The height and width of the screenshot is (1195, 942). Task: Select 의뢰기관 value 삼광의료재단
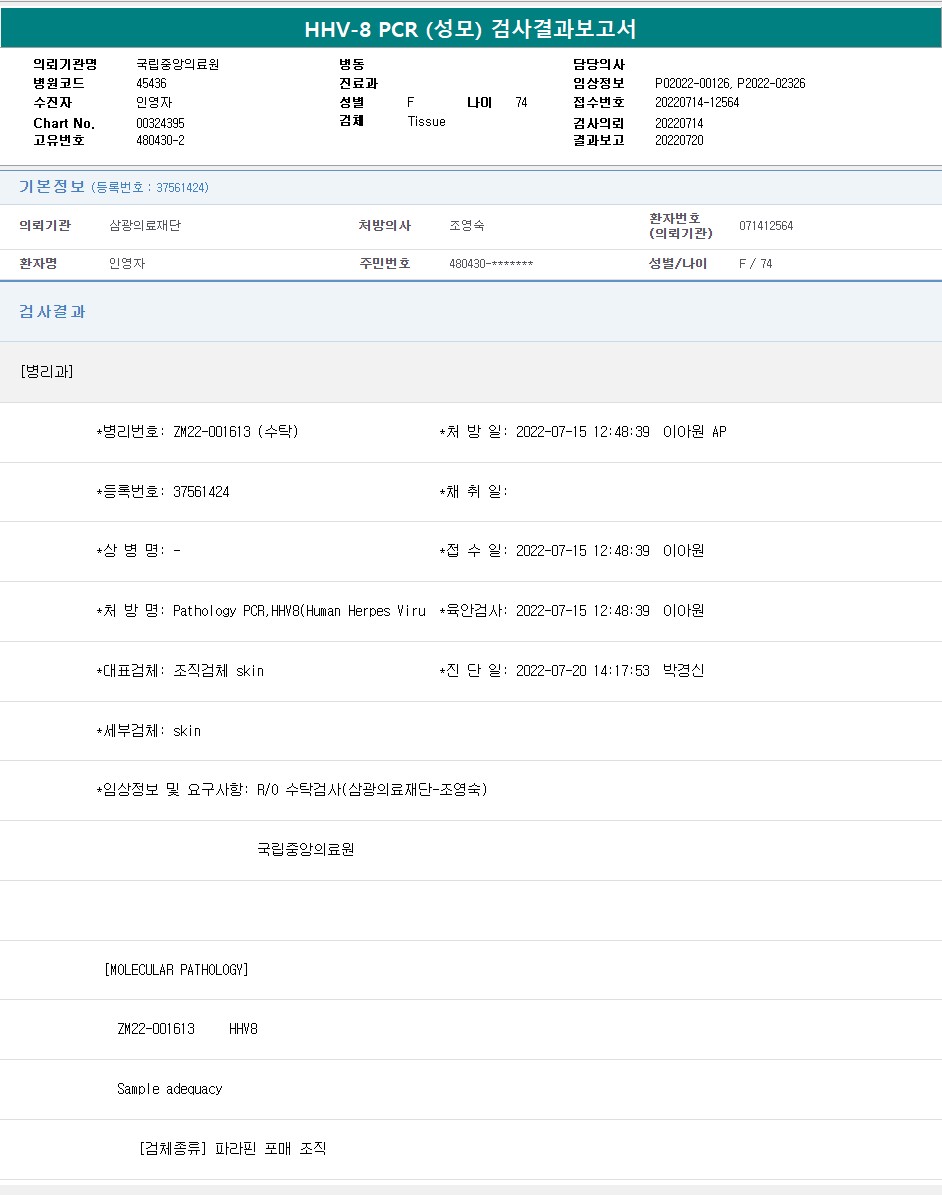point(145,226)
